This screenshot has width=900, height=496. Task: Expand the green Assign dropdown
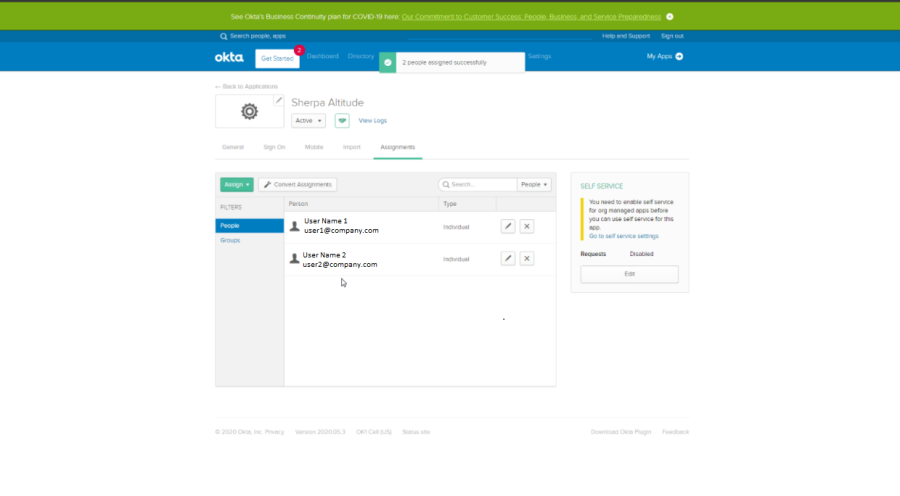point(236,185)
